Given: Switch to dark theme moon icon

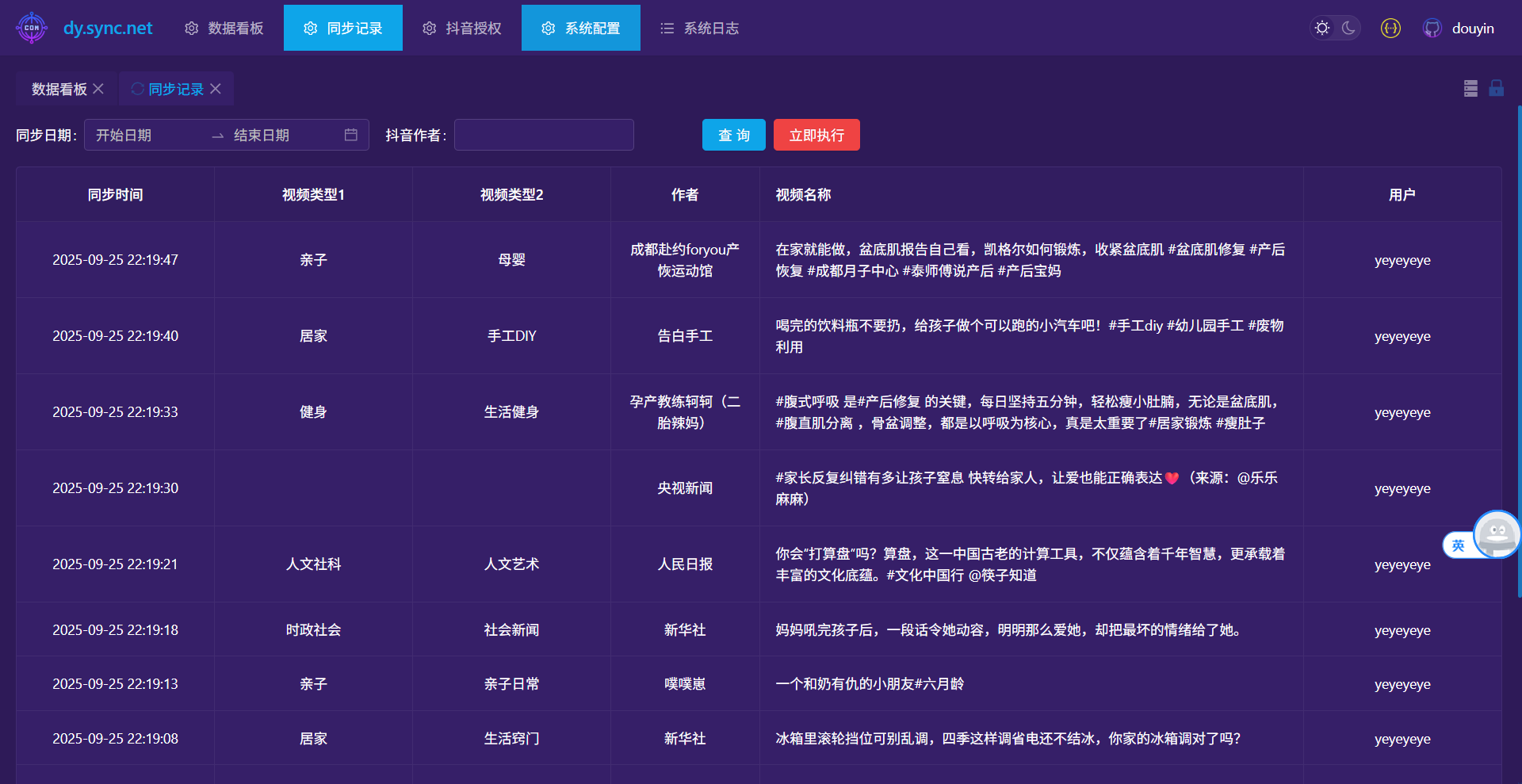Looking at the screenshot, I should pos(1348,28).
